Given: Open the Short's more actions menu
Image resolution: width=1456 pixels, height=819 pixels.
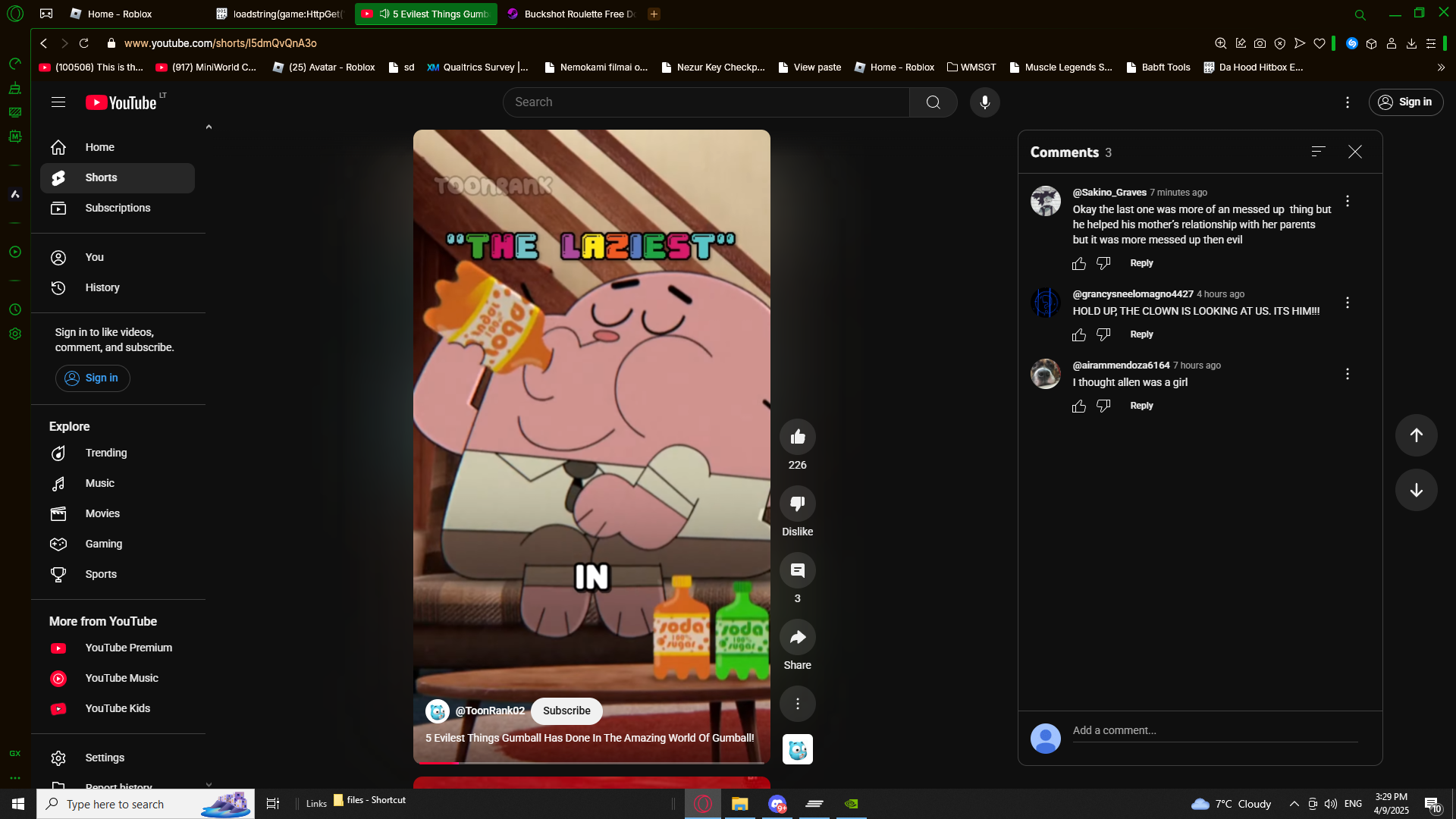Looking at the screenshot, I should [x=797, y=704].
